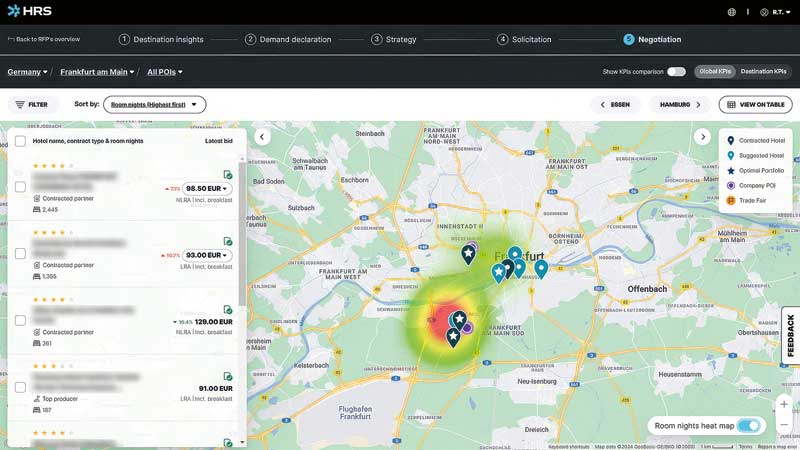
Task: Toggle the Show KPIs comparison switch
Action: pos(677,72)
